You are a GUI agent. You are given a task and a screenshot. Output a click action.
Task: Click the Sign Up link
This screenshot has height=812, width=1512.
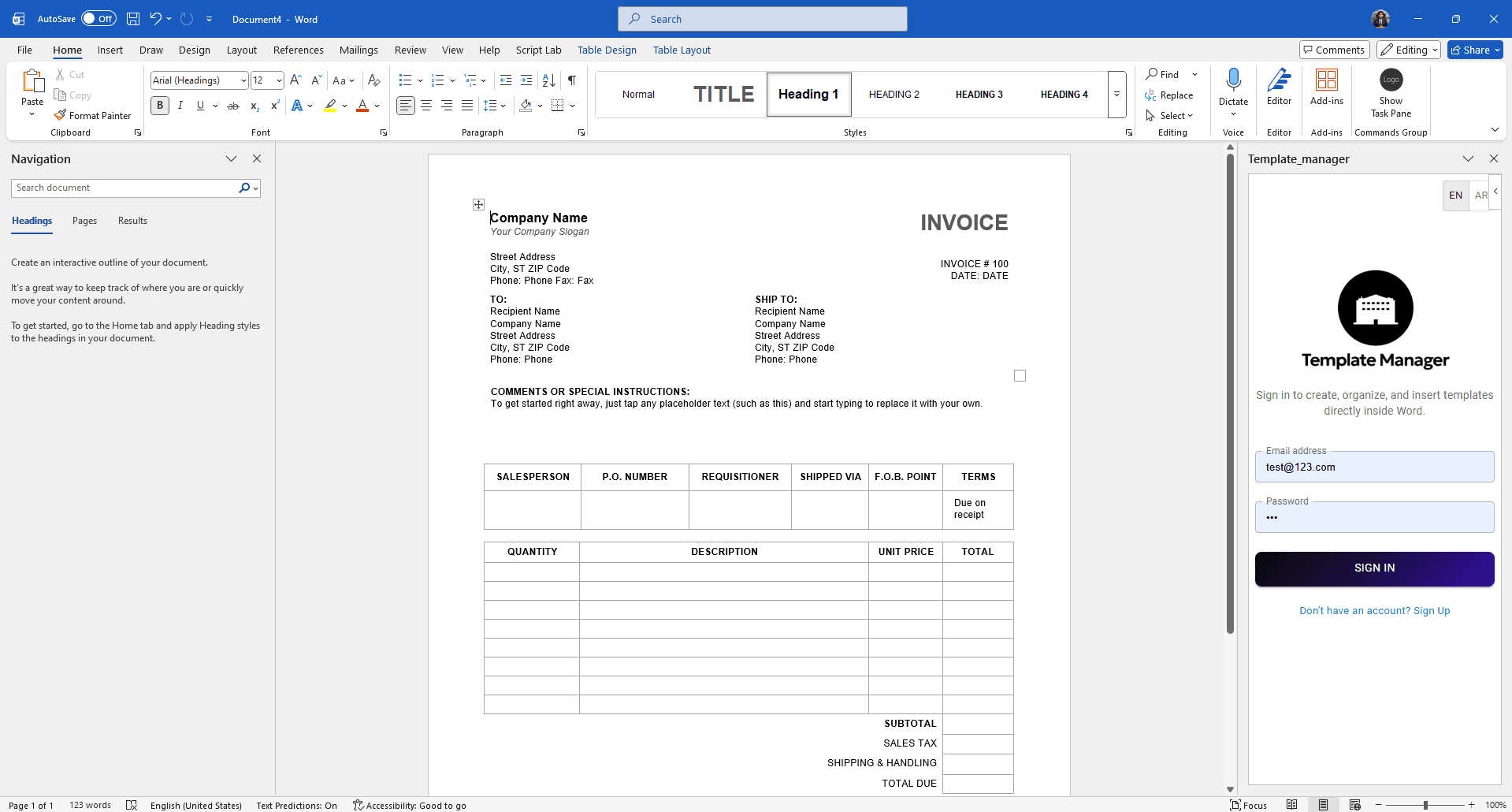click(x=1431, y=611)
